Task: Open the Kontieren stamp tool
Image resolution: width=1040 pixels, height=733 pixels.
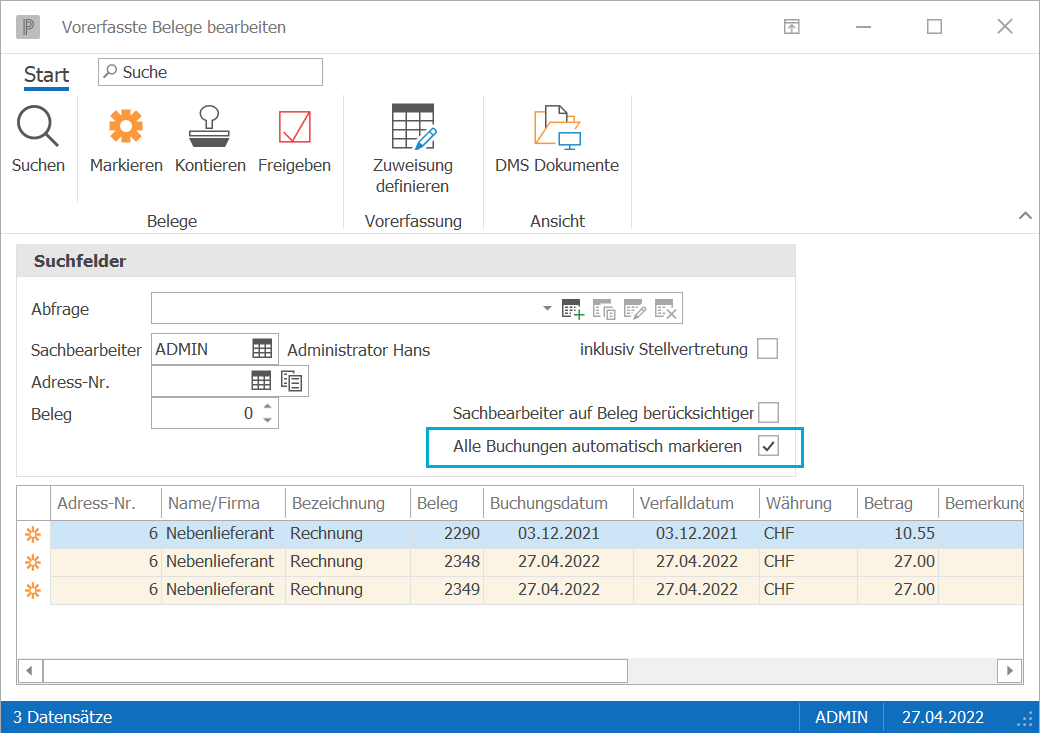Action: point(210,126)
